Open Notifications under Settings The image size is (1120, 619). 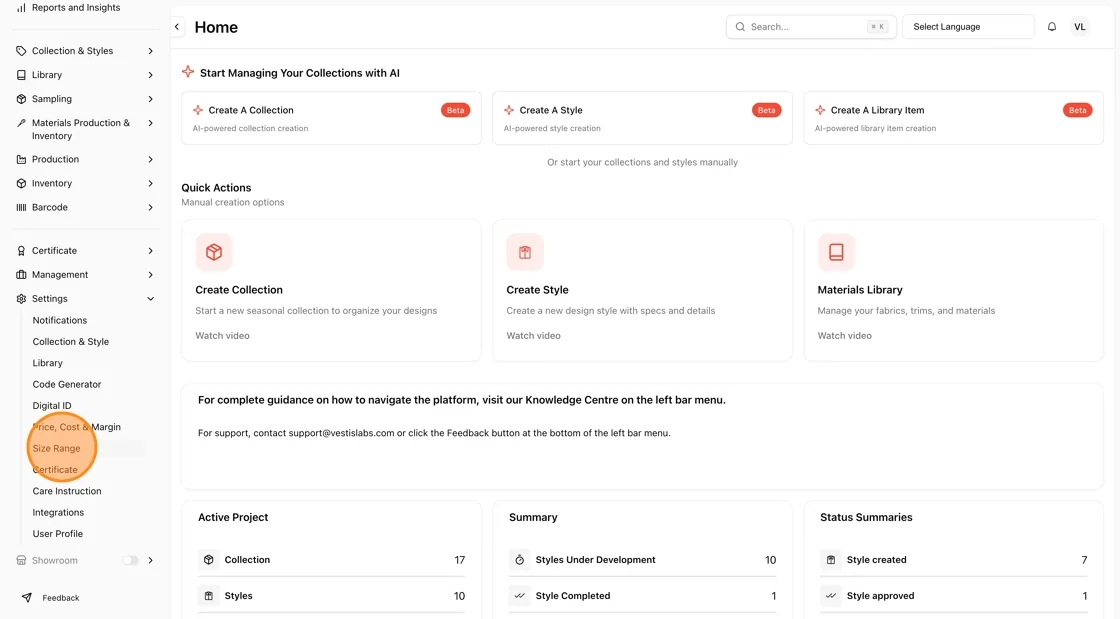[60, 321]
